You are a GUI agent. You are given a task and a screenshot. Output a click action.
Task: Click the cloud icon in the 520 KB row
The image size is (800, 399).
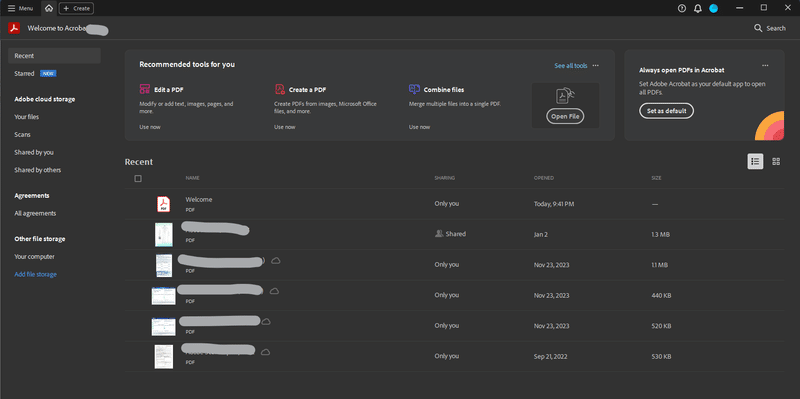tap(266, 322)
